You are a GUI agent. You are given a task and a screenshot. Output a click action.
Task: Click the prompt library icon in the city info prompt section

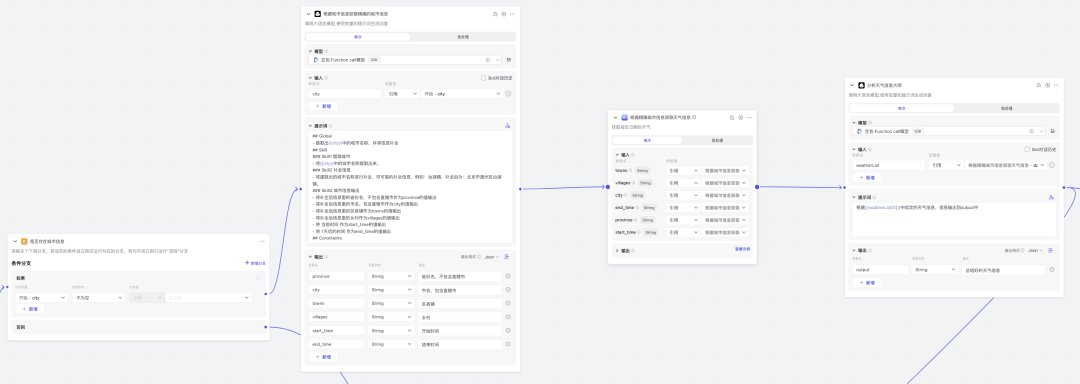tap(508, 126)
